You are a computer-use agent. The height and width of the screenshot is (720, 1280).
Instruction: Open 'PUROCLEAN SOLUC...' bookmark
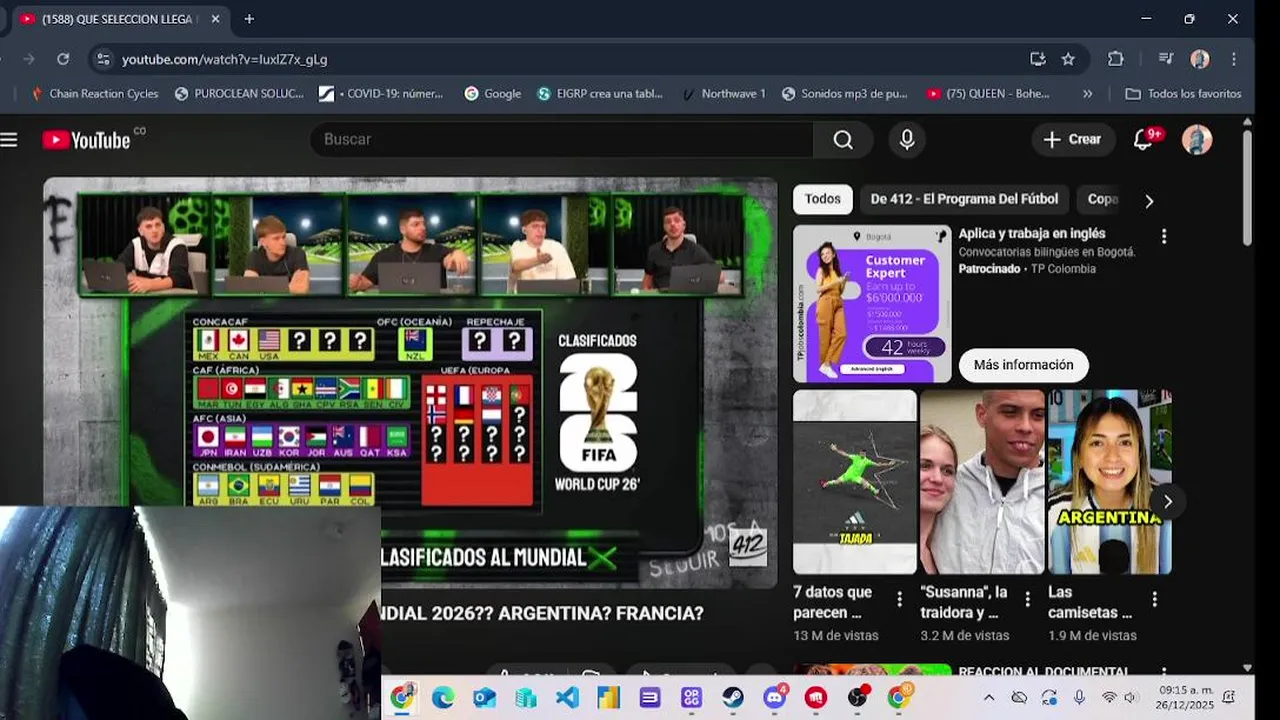[x=239, y=94]
